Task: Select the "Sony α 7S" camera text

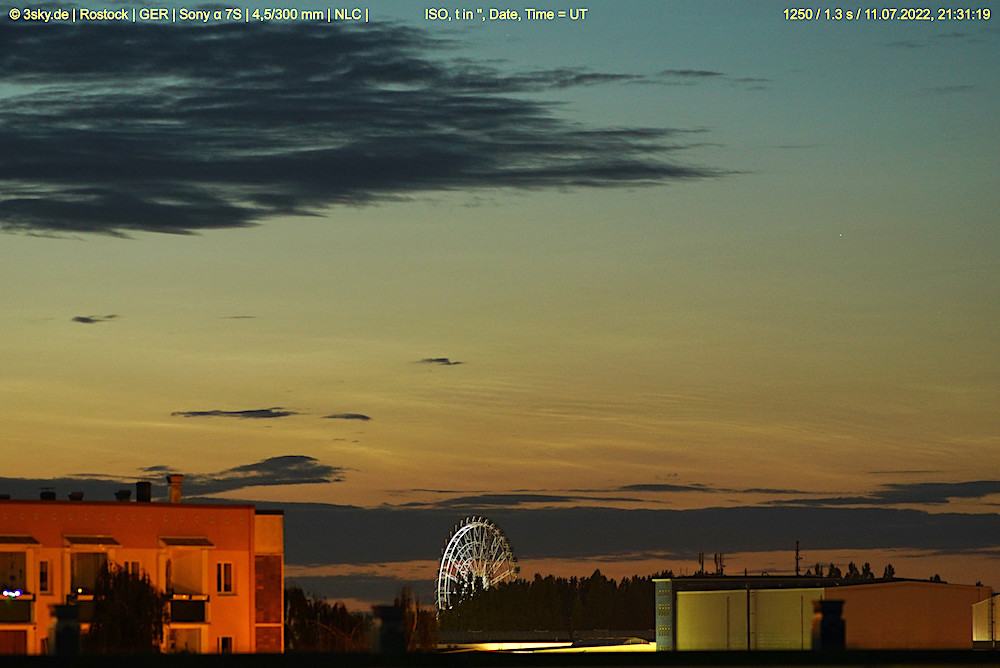Action: coord(210,15)
